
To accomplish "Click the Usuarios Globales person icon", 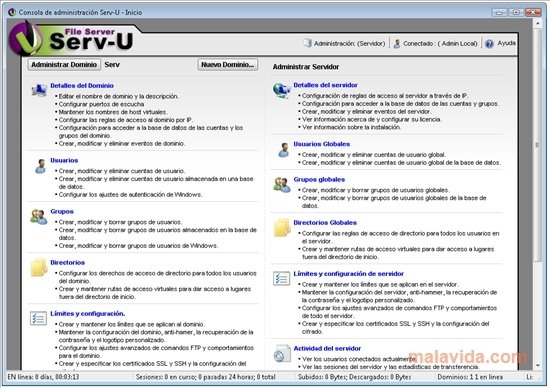I will (283, 150).
